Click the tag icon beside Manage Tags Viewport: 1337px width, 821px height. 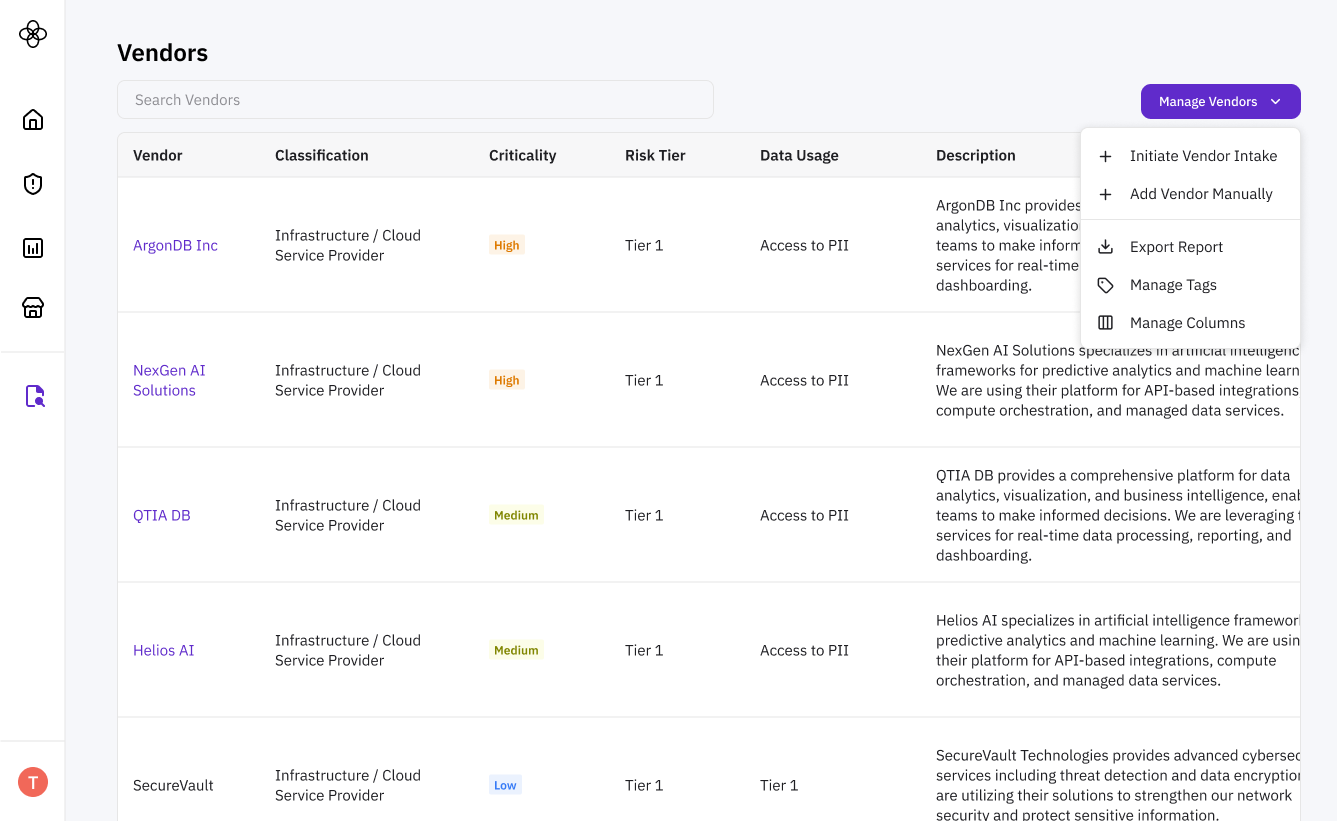[x=1105, y=285]
